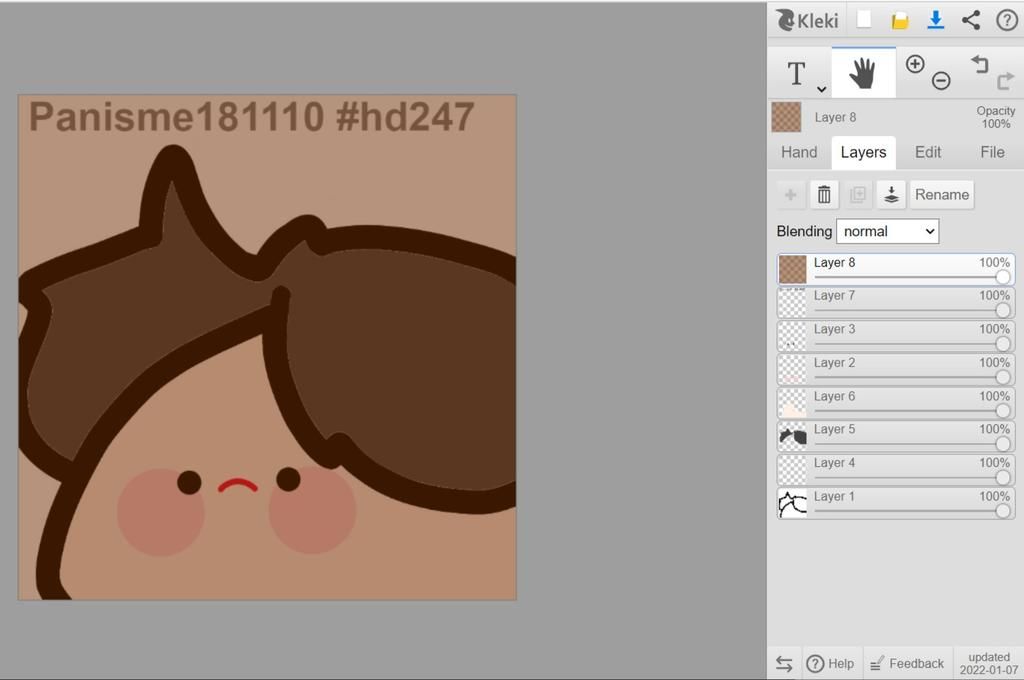Click the Layer 1 outline thumbnail
This screenshot has height=680, width=1024.
tap(793, 504)
